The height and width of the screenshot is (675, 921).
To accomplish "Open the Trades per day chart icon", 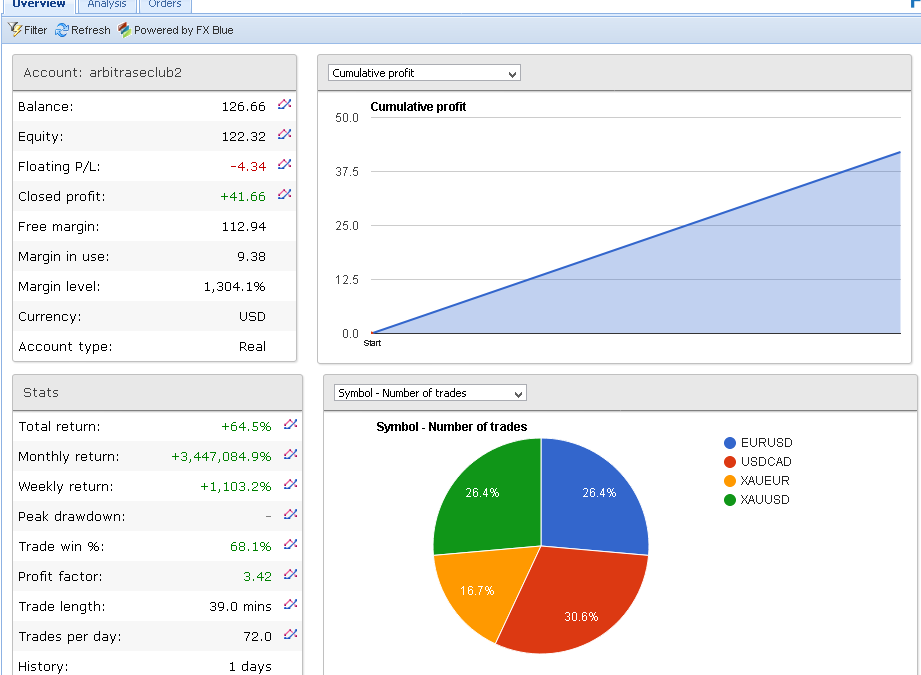I will point(290,635).
